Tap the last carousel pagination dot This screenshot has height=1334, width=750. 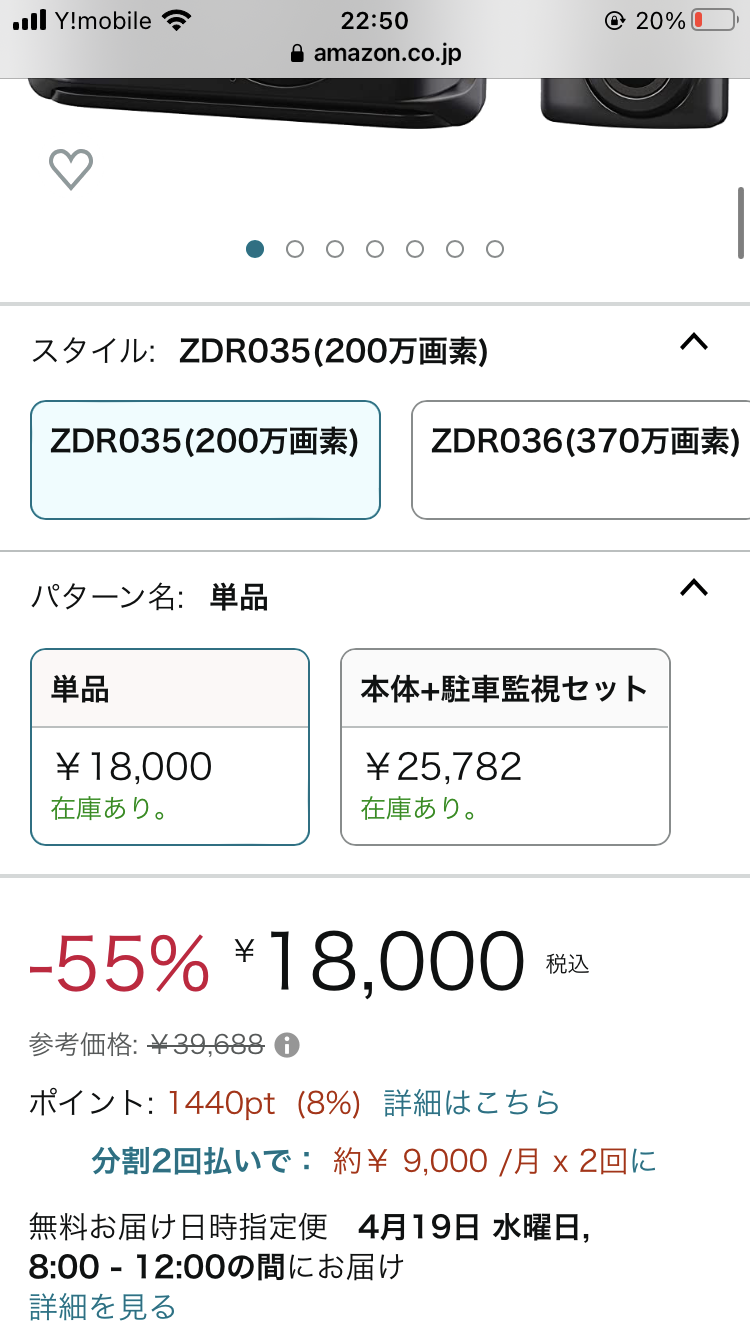click(495, 249)
